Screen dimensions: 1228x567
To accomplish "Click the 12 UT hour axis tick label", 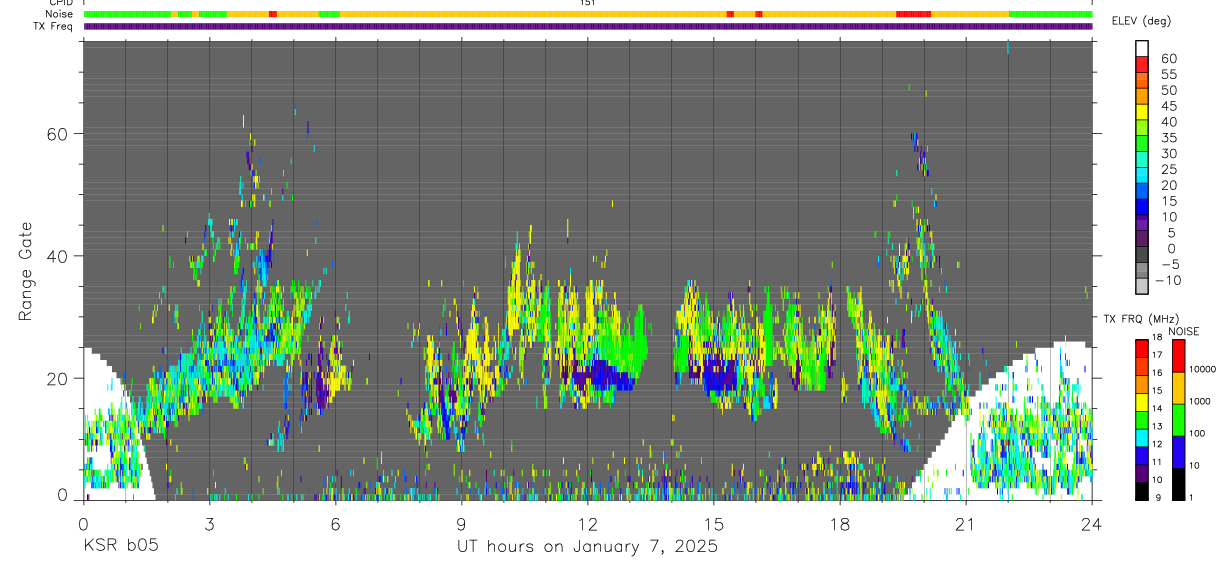I will [x=587, y=523].
